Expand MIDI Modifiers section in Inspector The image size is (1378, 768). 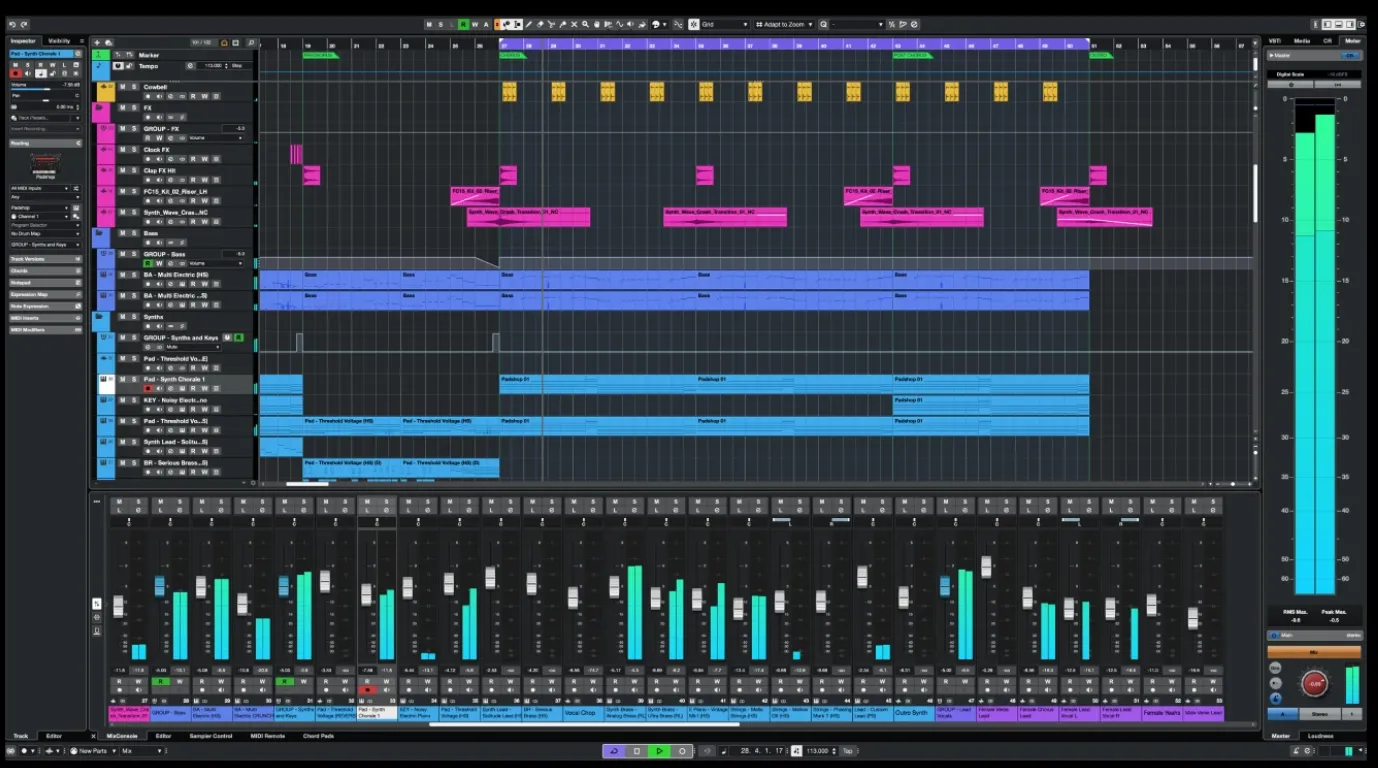pos(46,330)
